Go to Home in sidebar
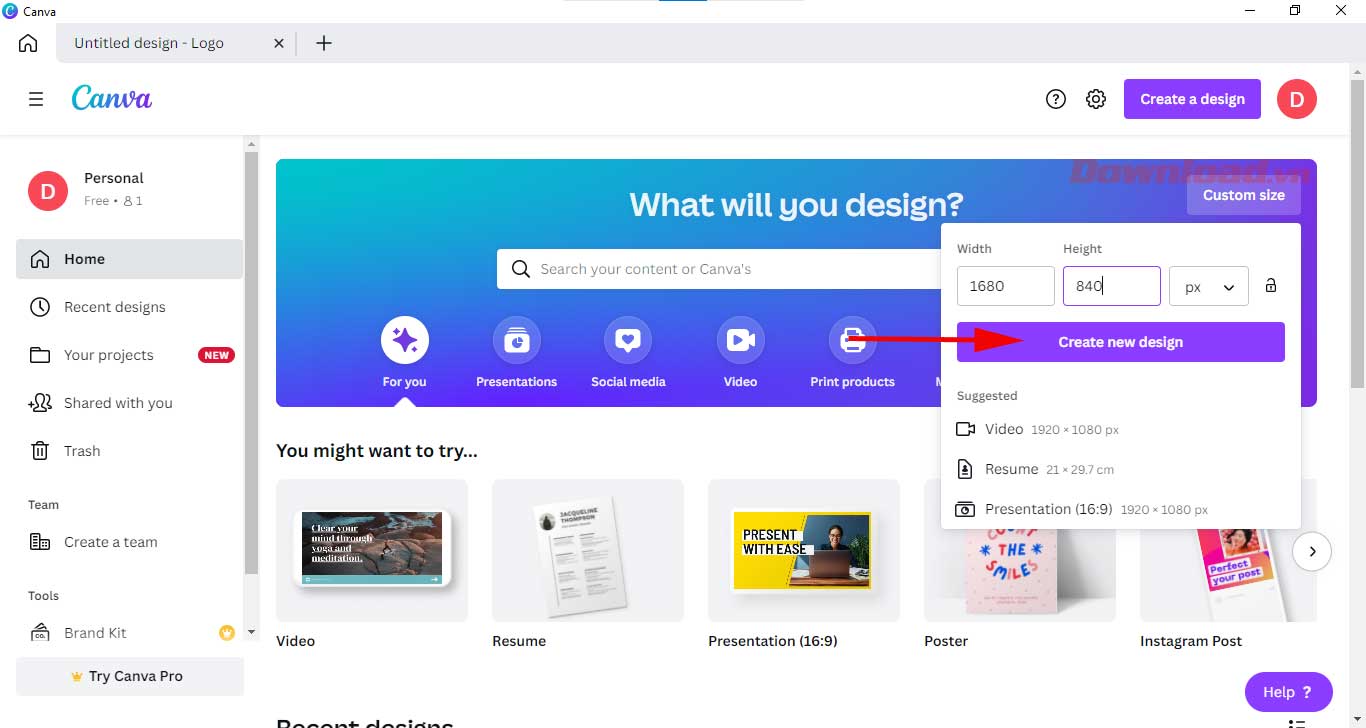The width and height of the screenshot is (1366, 728). pyautogui.click(x=129, y=259)
